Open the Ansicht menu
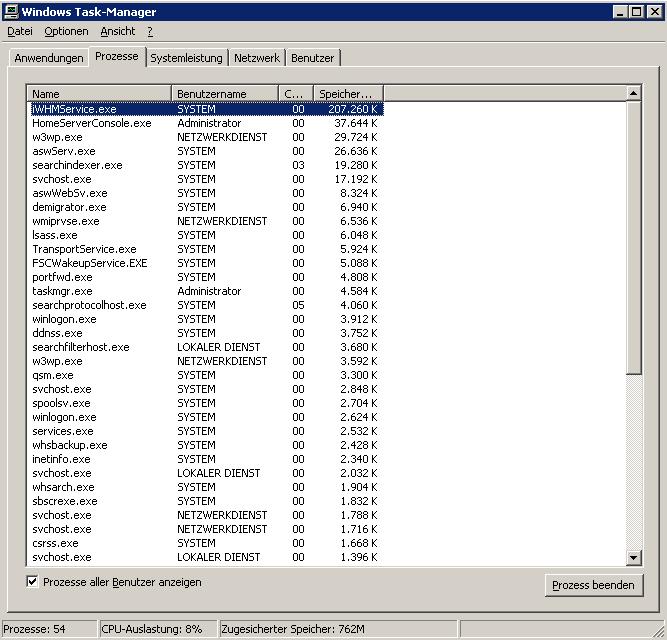 pyautogui.click(x=118, y=31)
